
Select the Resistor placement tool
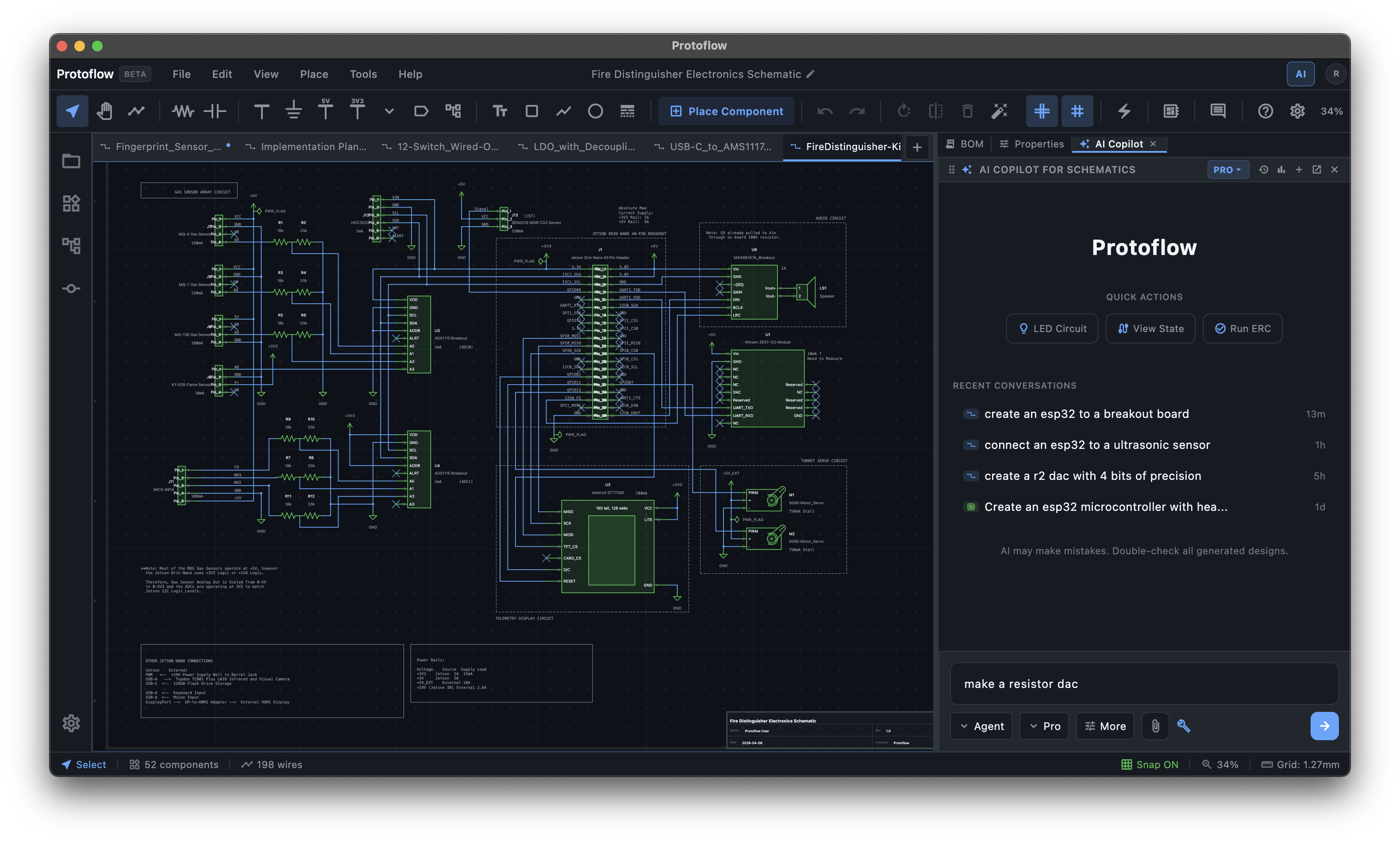pyautogui.click(x=183, y=111)
